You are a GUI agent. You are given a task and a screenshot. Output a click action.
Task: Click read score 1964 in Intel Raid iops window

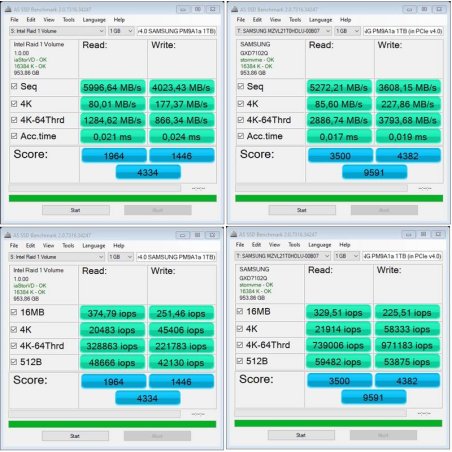click(114, 382)
